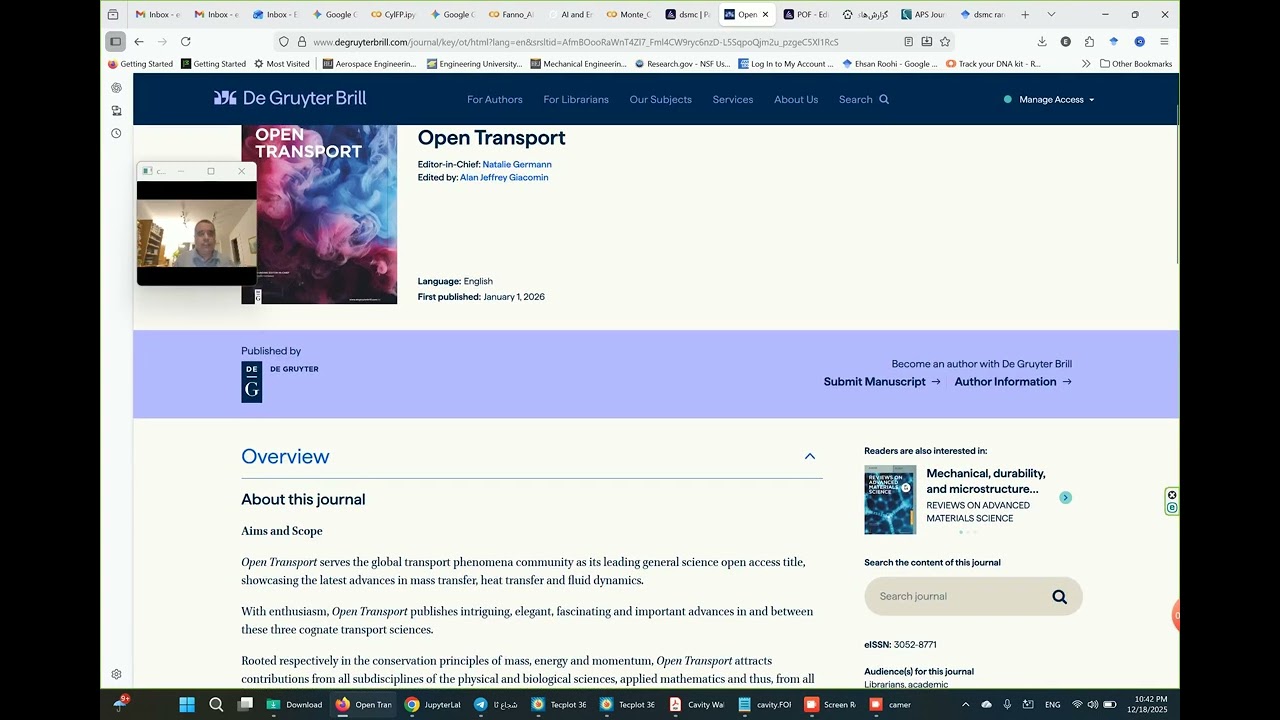Open the Aerospace Engineering bookmark
The image size is (1280, 720).
[370, 64]
